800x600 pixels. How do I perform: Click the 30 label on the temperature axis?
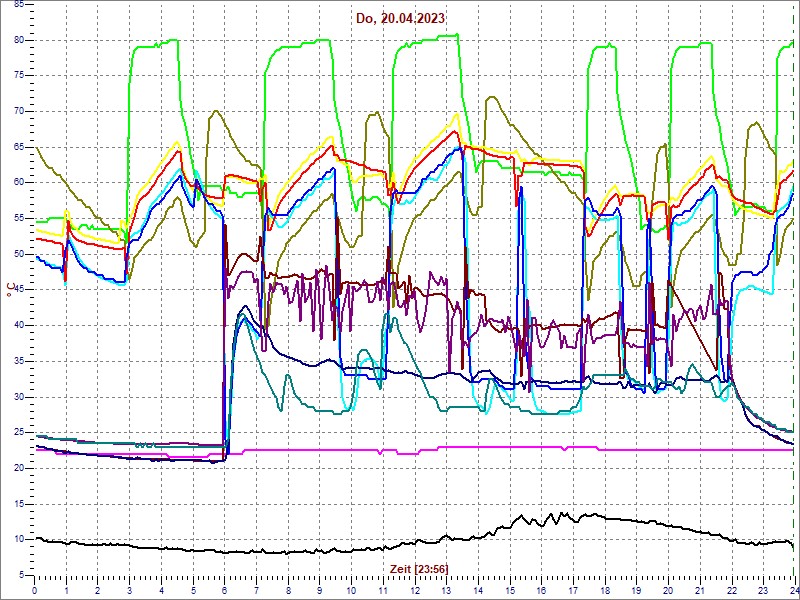[x=18, y=397]
